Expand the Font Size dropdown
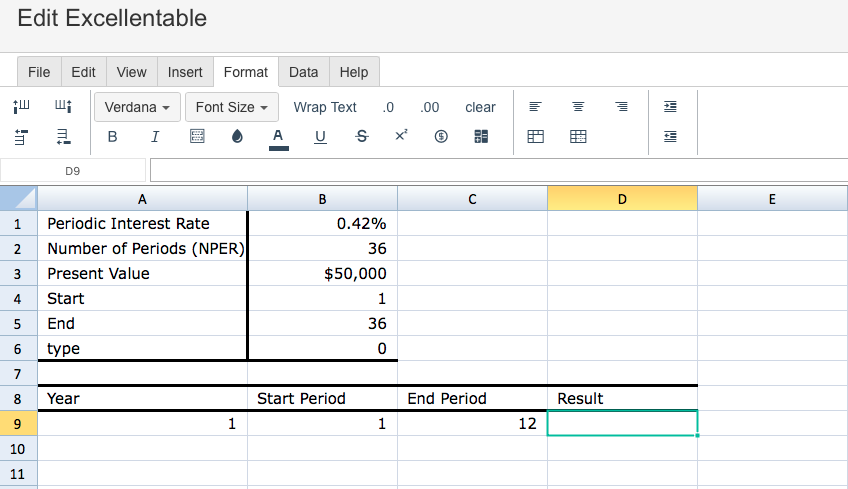This screenshot has height=489, width=848. click(231, 107)
